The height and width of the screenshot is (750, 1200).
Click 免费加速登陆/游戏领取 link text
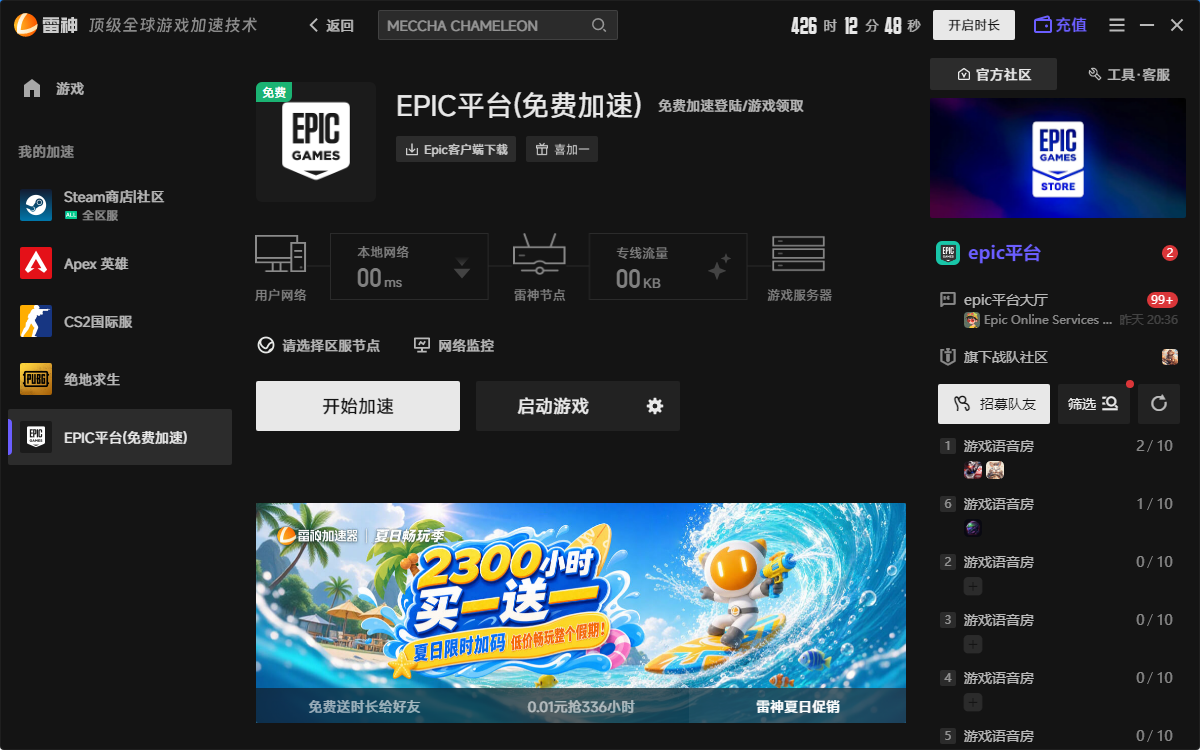tap(731, 106)
